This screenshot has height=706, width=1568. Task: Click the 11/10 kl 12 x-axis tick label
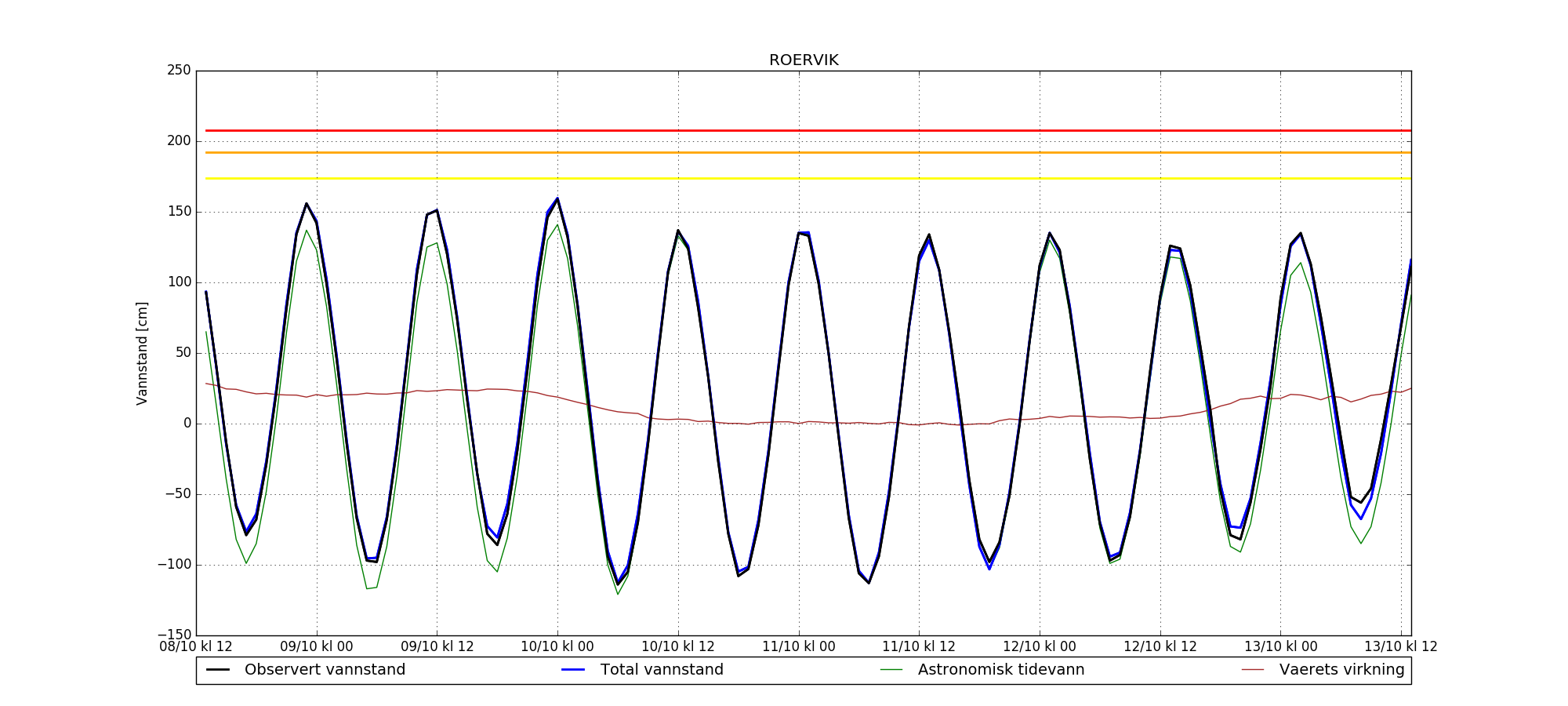point(919,647)
